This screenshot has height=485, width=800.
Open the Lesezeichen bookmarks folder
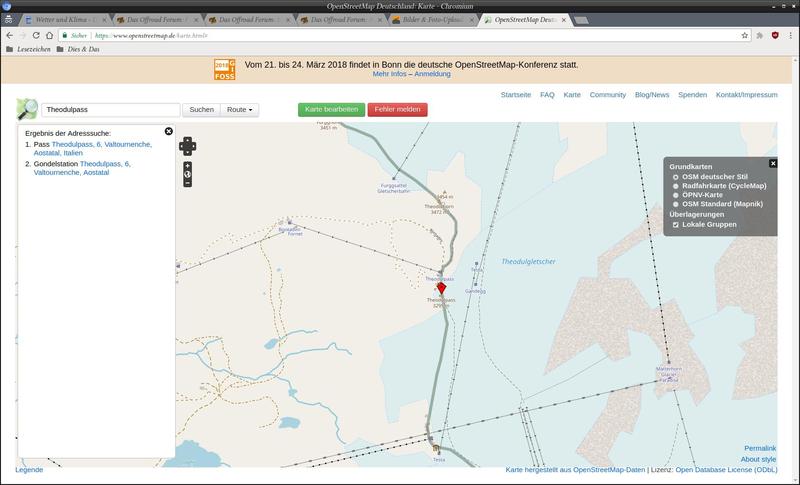click(x=29, y=49)
